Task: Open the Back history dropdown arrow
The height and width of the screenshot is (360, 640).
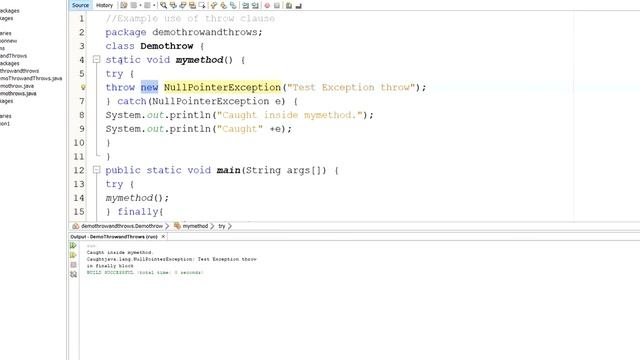Action: coord(140,5)
